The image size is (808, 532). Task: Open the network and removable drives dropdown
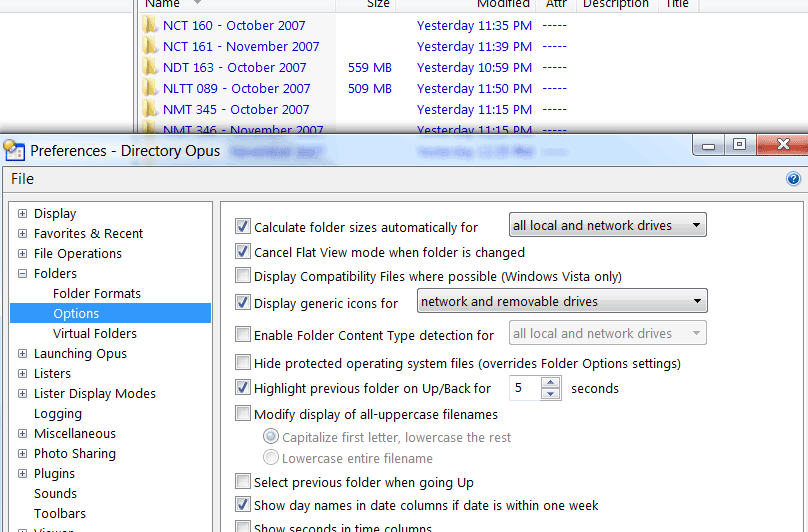coord(562,301)
